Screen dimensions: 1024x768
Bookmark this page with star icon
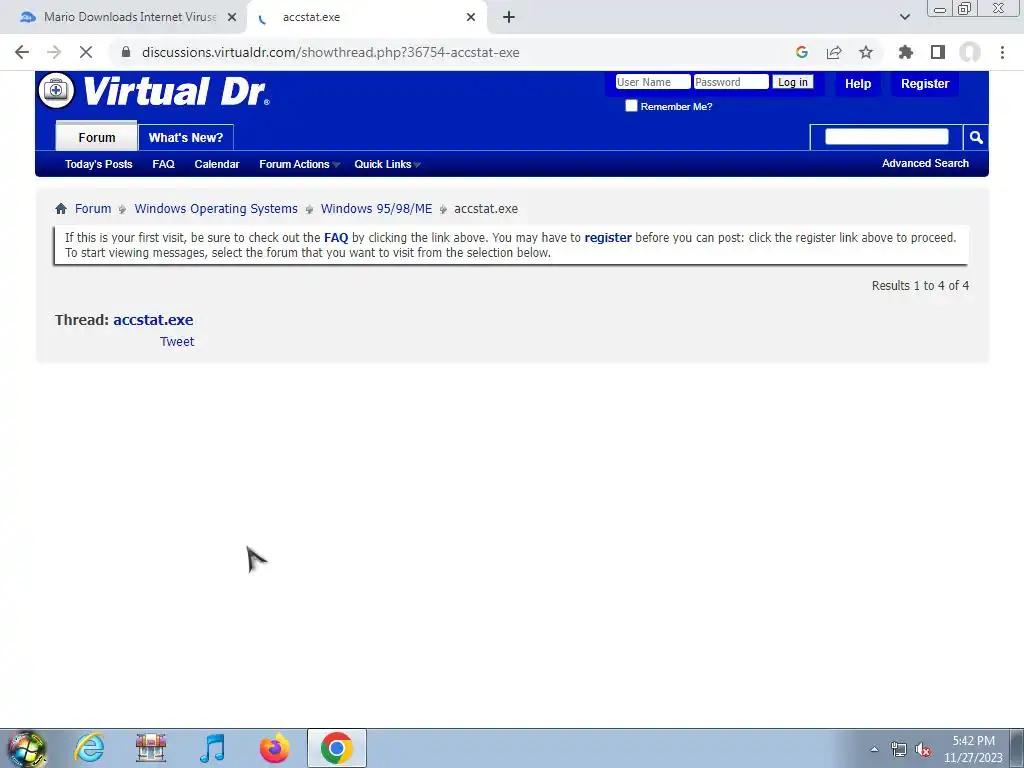click(866, 52)
